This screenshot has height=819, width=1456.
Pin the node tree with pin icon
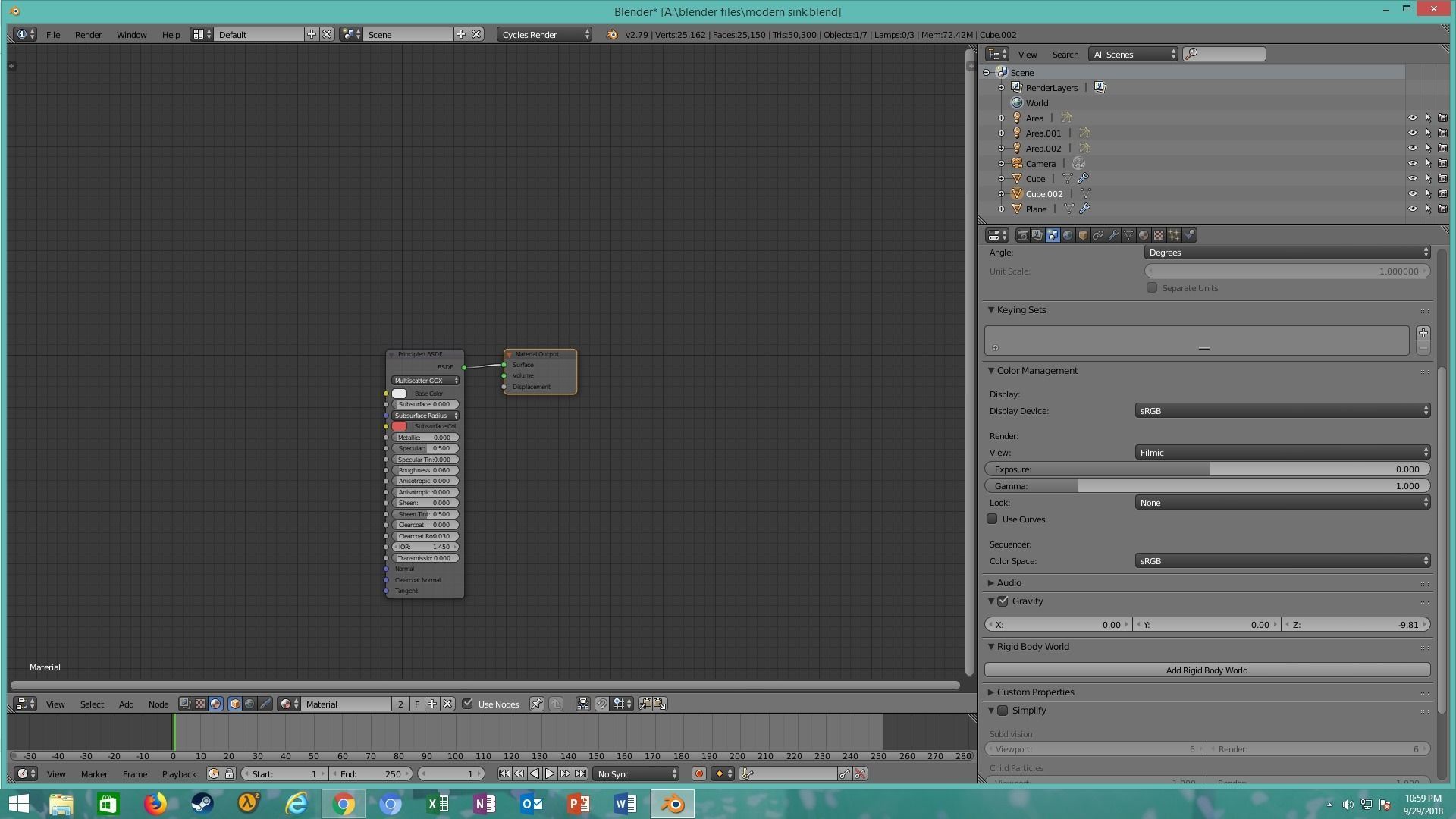(536, 704)
